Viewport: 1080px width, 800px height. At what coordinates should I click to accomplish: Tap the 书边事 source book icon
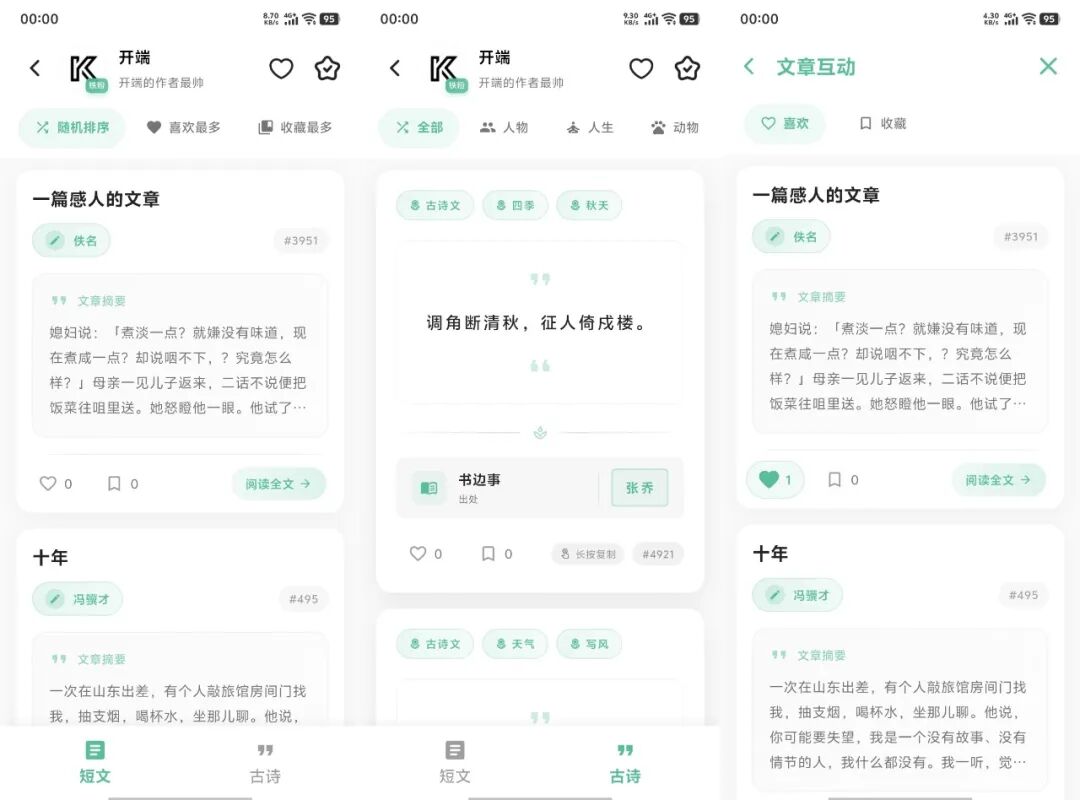point(428,488)
